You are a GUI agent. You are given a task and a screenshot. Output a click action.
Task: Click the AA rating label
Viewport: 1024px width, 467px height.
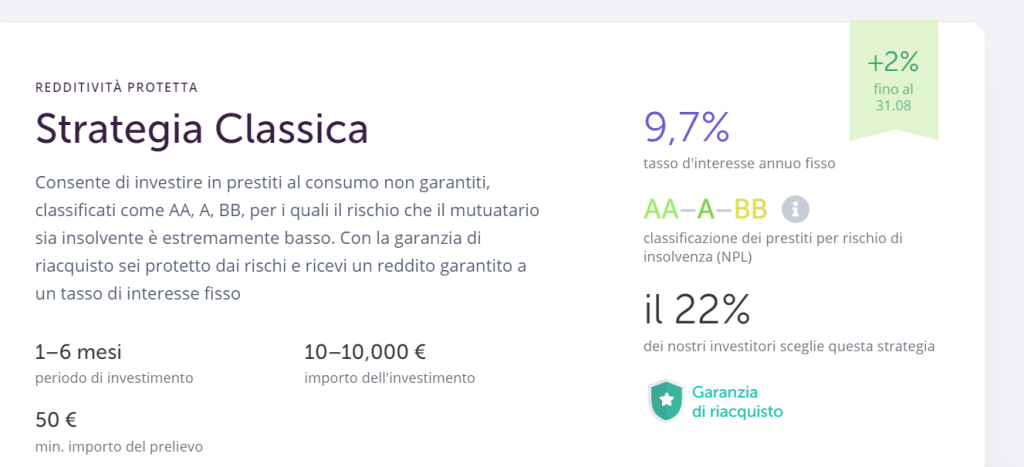point(662,209)
